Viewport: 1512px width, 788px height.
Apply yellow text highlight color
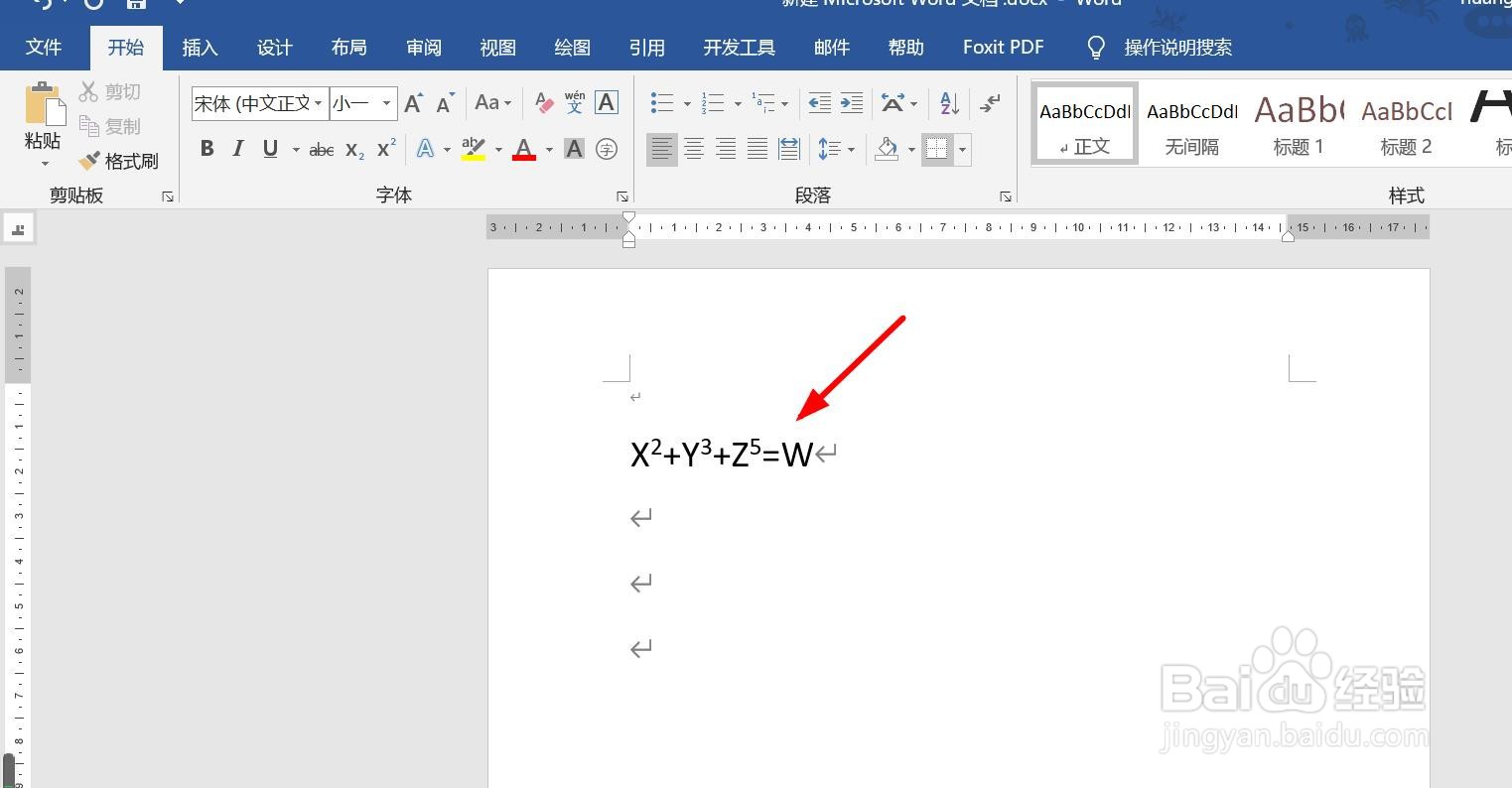[x=474, y=149]
